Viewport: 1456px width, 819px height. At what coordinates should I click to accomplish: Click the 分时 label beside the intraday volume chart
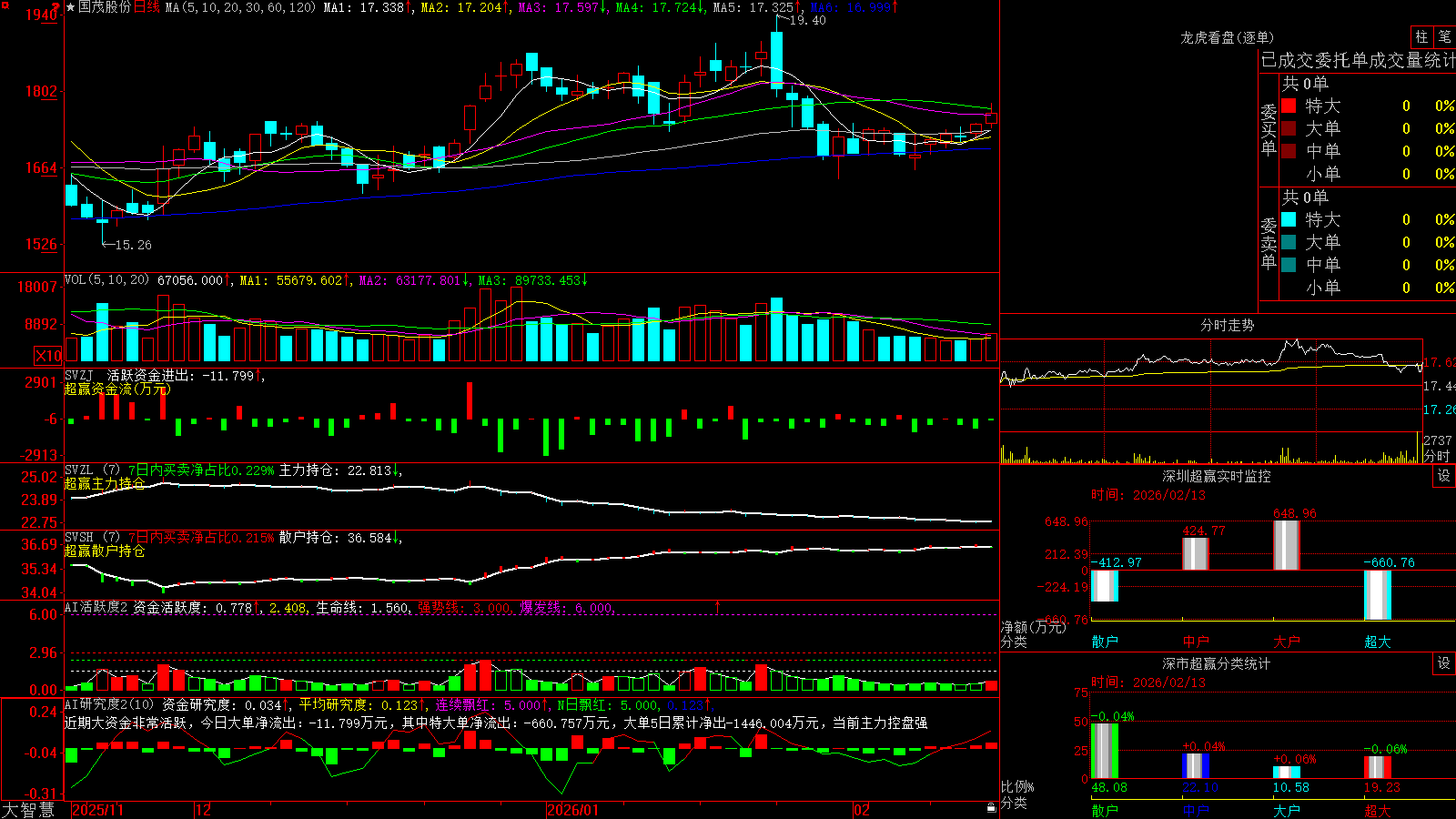tap(1437, 456)
